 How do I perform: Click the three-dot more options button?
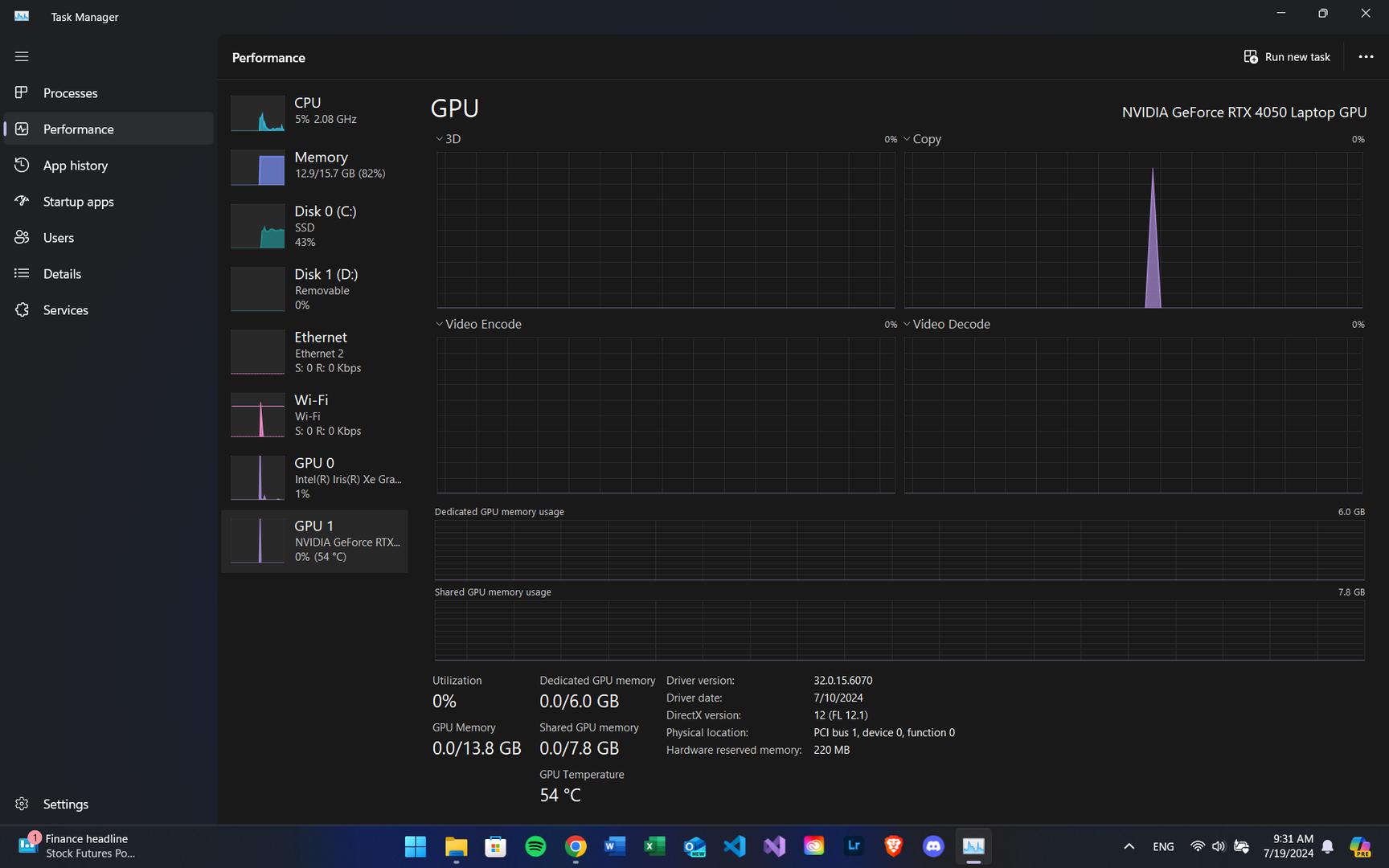1366,57
